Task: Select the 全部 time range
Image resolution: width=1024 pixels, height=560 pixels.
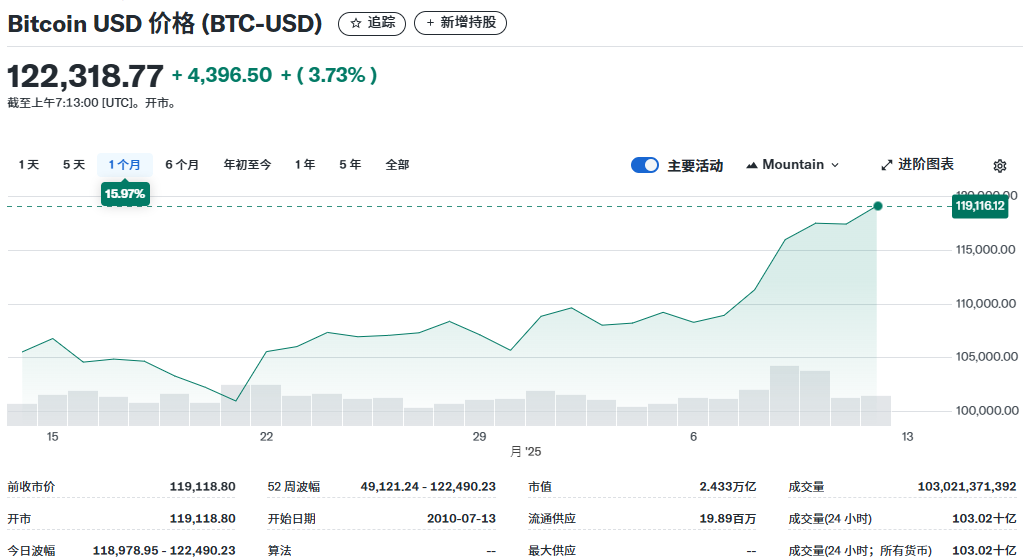Action: (x=397, y=164)
